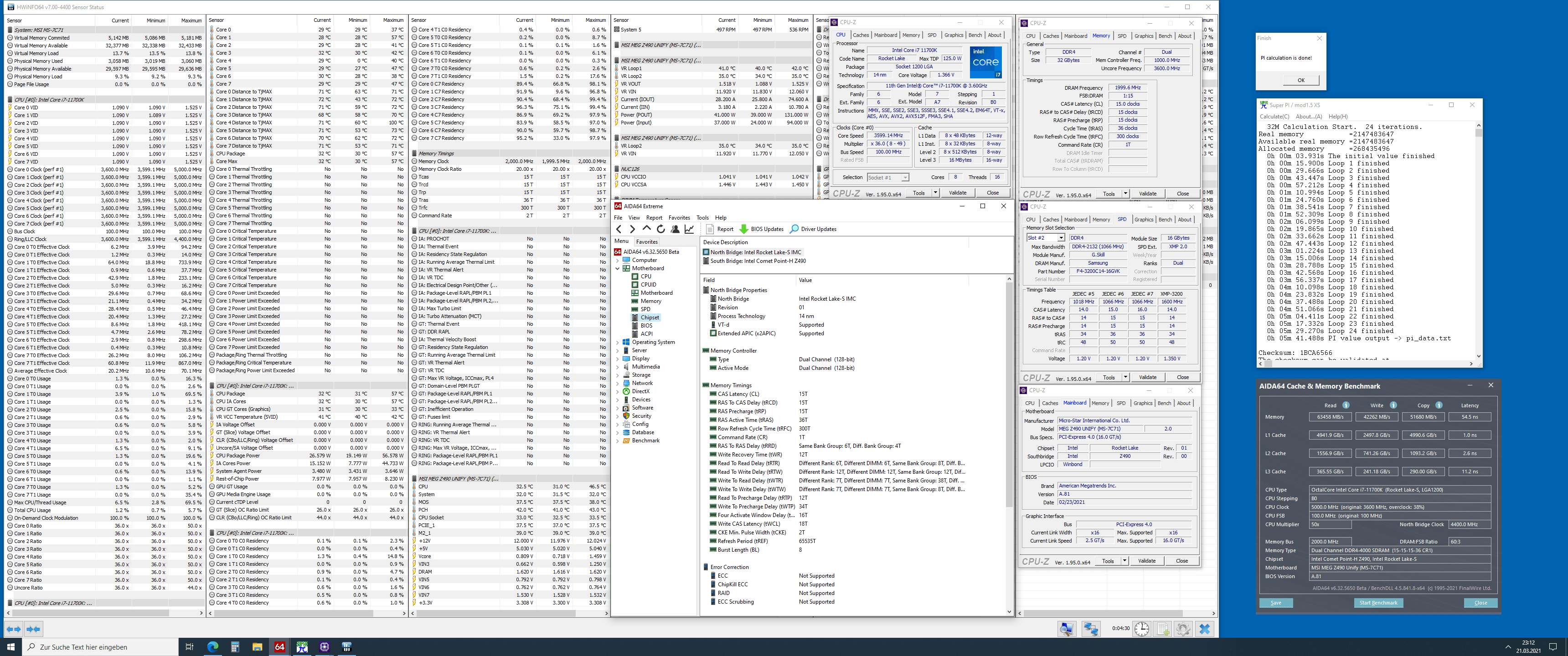Screen dimensions: 1568x656
Task: Click HWiNFO log file plus icon
Action: [1163, 629]
